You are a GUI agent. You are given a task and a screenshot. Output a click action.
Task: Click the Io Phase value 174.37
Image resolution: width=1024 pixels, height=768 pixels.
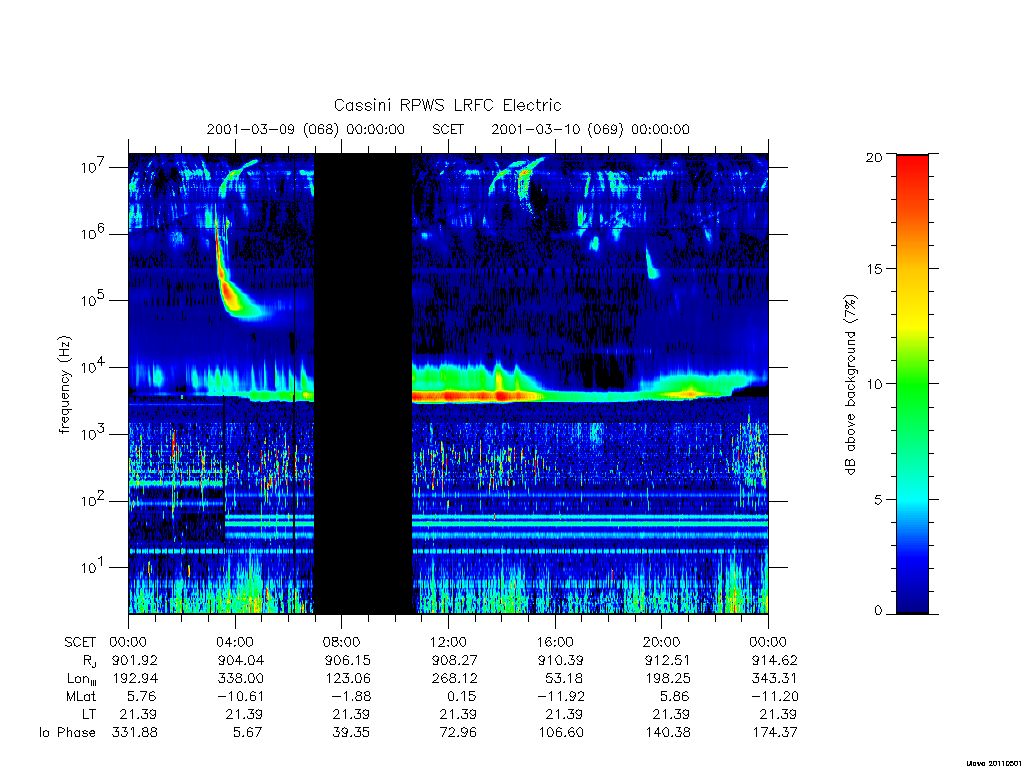tap(775, 732)
